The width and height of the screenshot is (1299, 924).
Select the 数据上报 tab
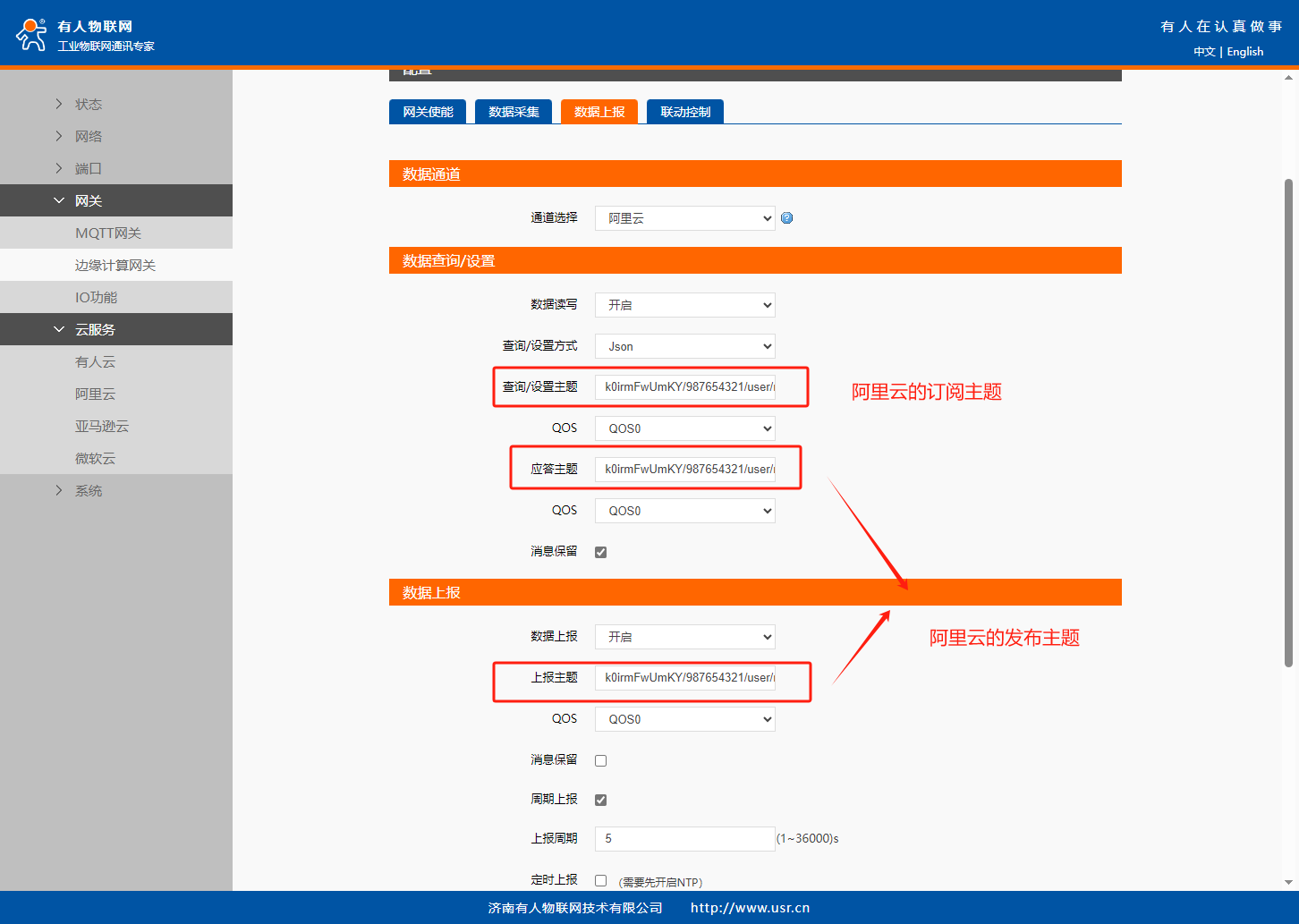point(599,112)
